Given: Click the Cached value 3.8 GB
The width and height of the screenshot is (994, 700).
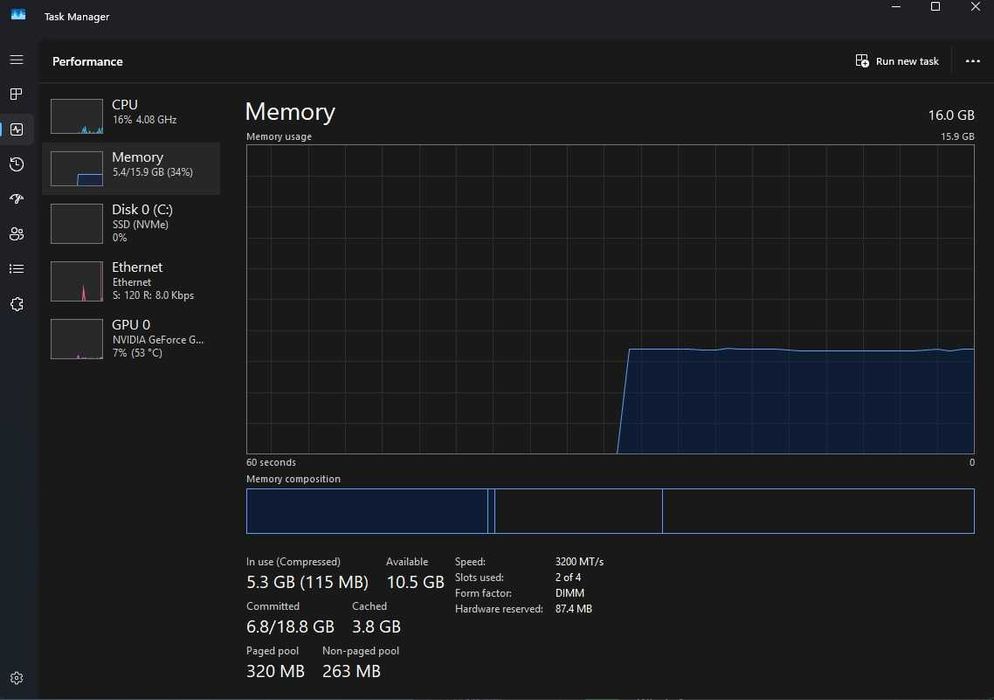Looking at the screenshot, I should pyautogui.click(x=376, y=626).
